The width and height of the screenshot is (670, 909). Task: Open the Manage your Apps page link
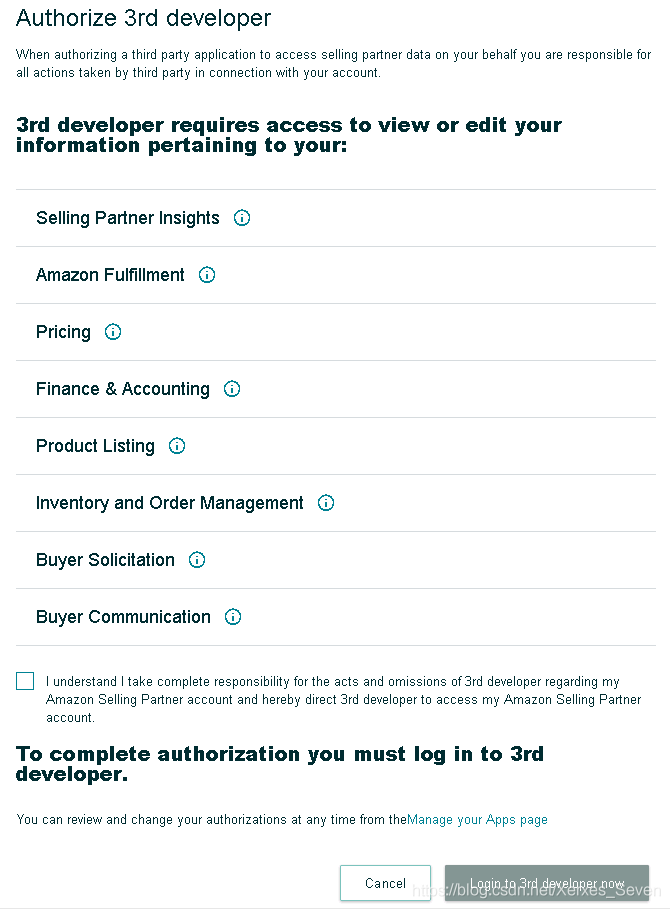click(x=477, y=820)
